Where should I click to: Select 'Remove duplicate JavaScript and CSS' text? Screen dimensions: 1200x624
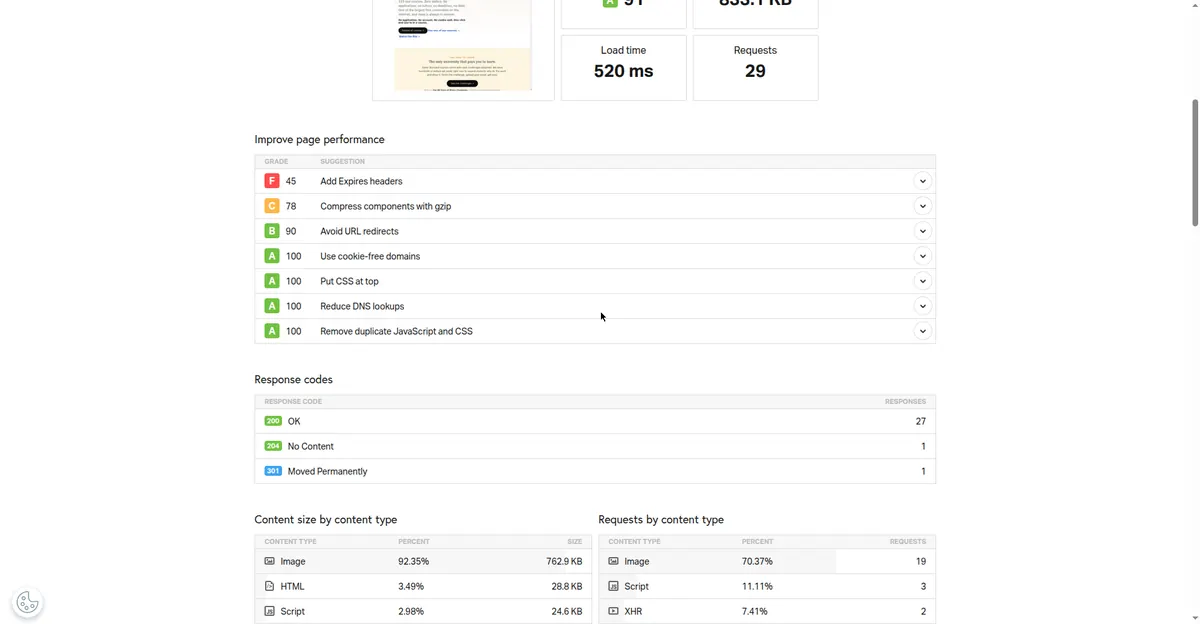point(396,331)
